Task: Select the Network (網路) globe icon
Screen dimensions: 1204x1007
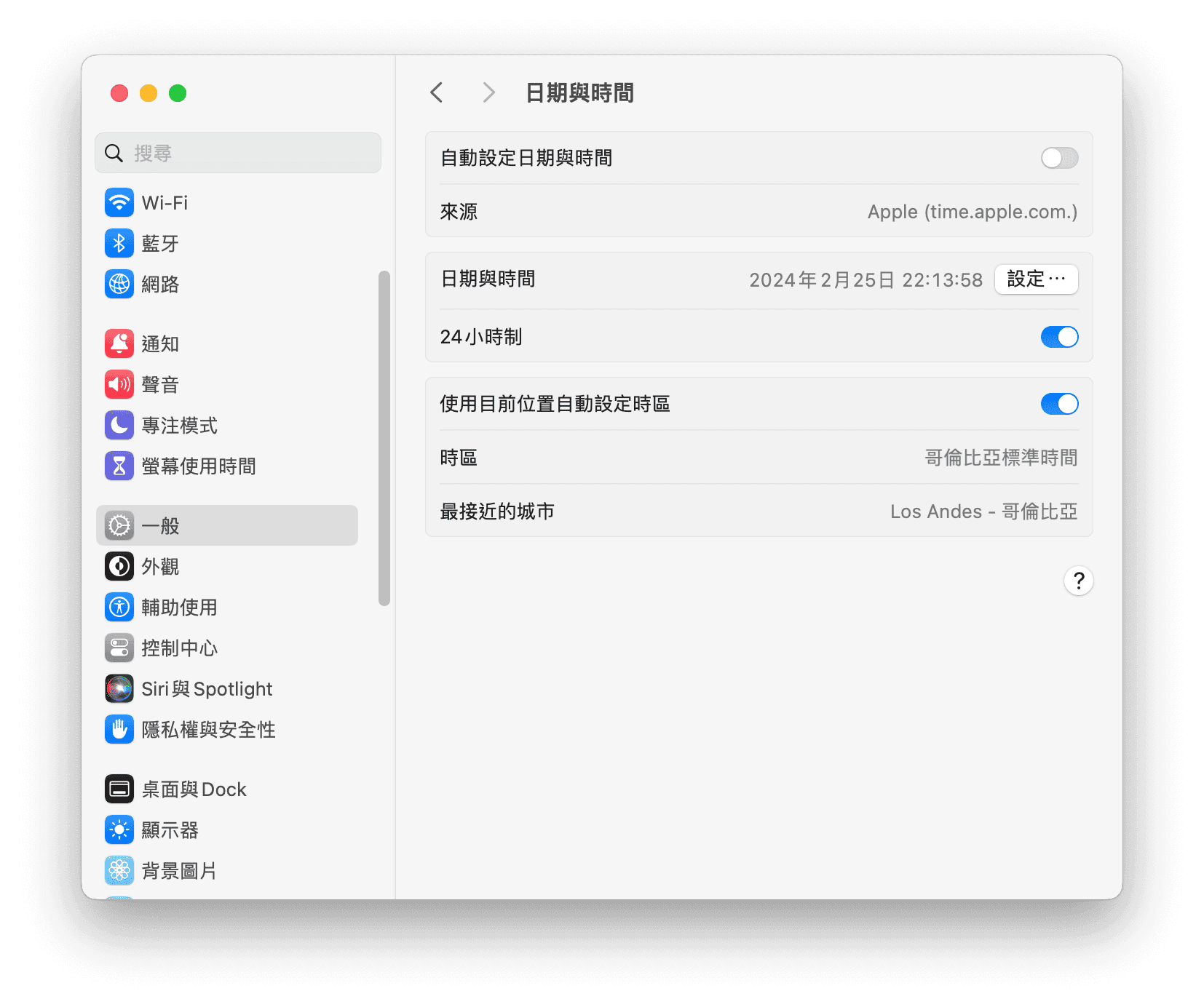Action: [x=119, y=284]
